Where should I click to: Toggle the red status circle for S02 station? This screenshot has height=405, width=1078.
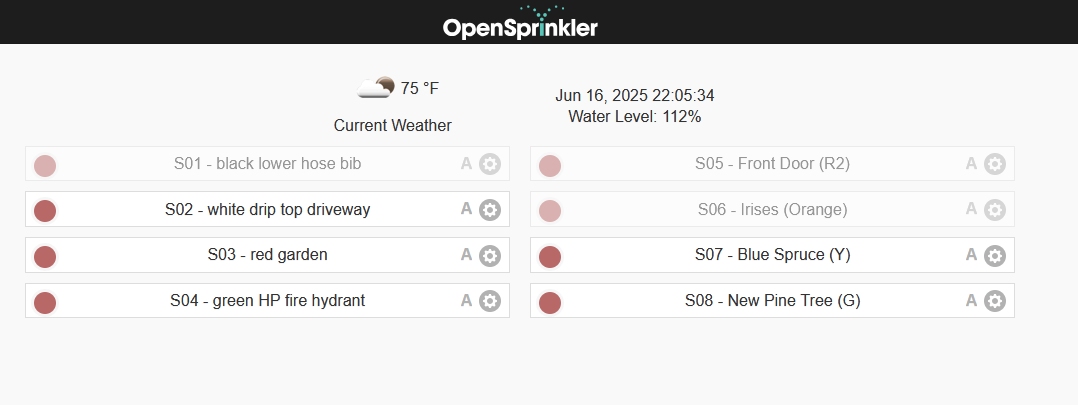click(x=45, y=210)
